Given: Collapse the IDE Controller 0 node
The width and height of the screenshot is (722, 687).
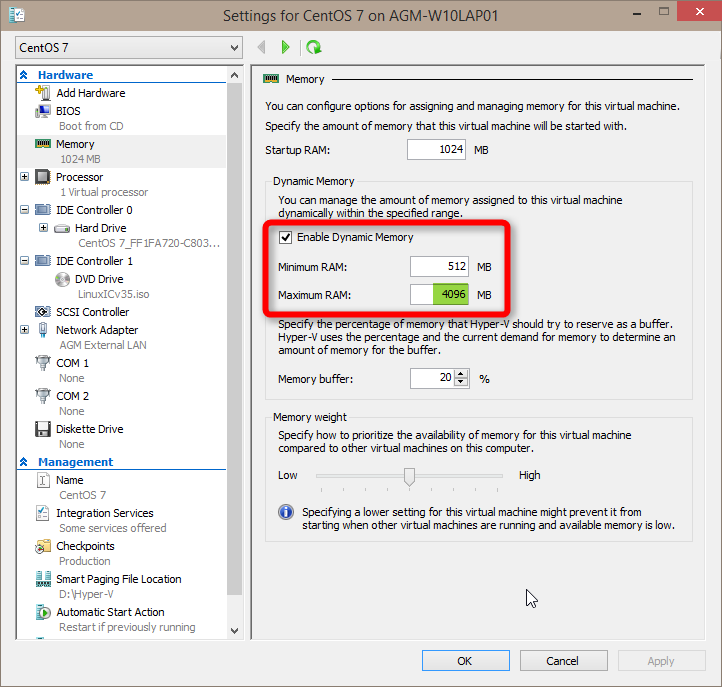Looking at the screenshot, I should tap(24, 210).
